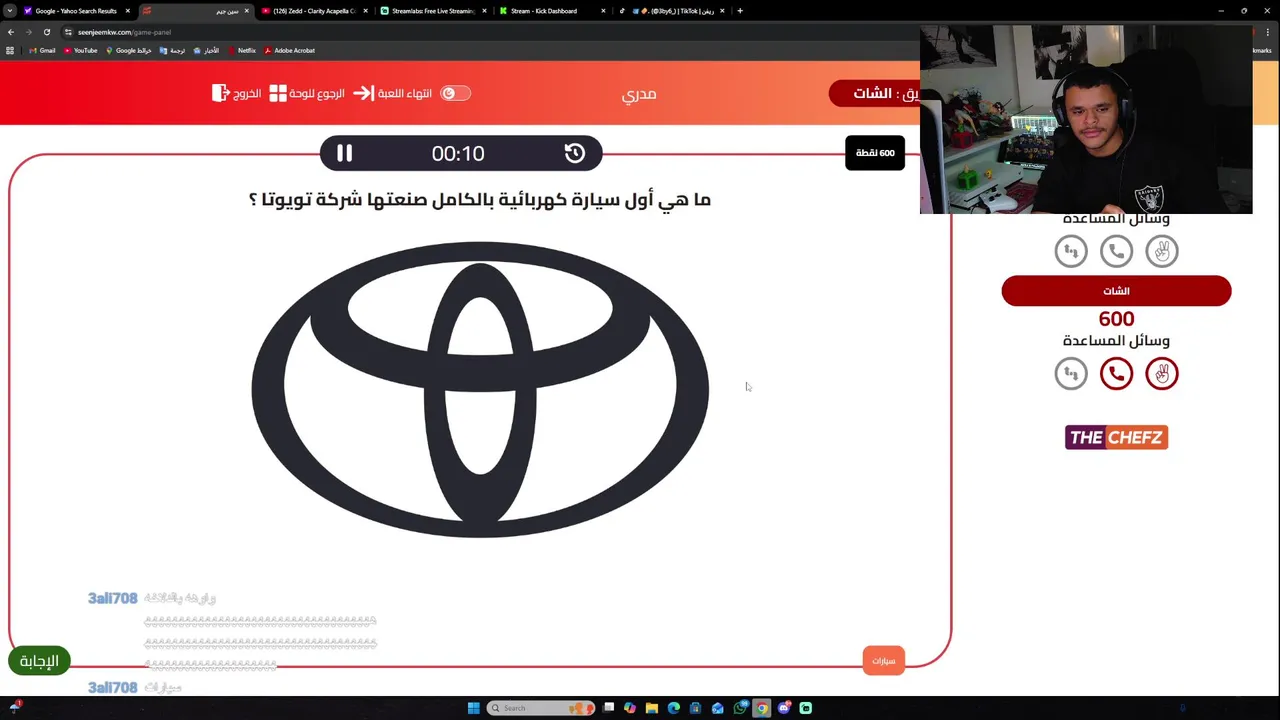Pause the question countdown timer
The height and width of the screenshot is (720, 1280).
[344, 153]
